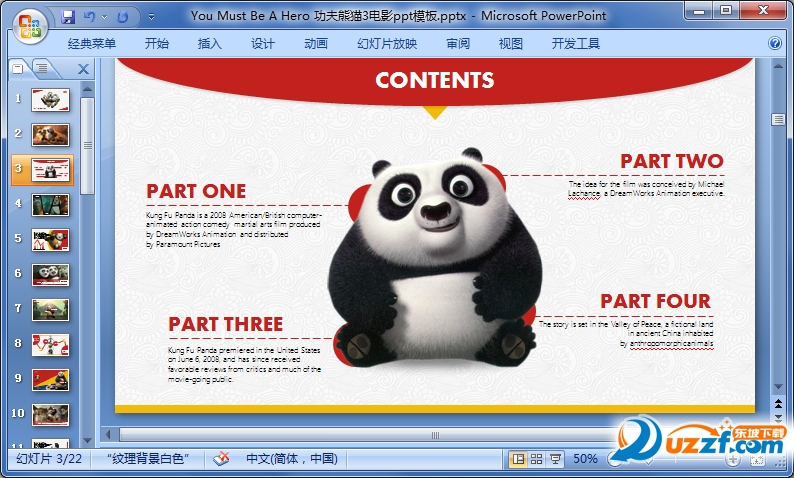The height and width of the screenshot is (478, 794).
Task: Open the 动画 ribbon tab
Action: [316, 44]
